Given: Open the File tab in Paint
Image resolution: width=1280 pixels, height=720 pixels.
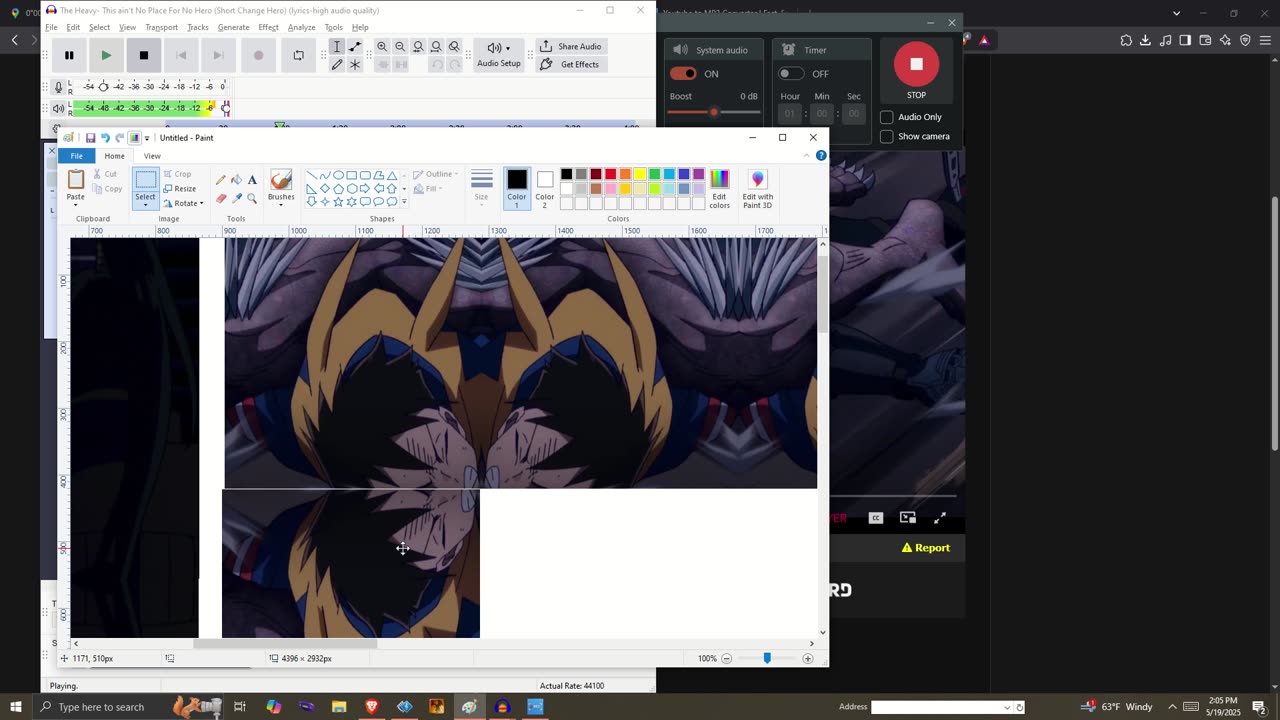Looking at the screenshot, I should (77, 156).
